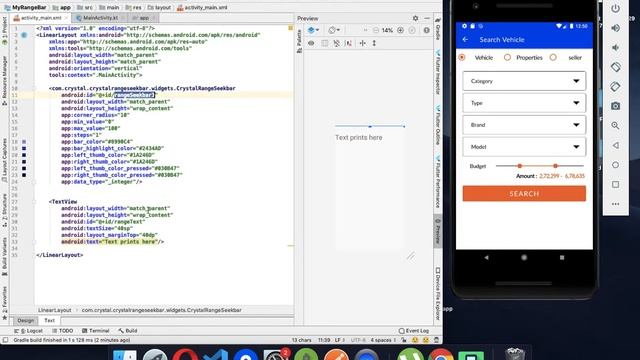Click the infer constraints icon

point(349,43)
